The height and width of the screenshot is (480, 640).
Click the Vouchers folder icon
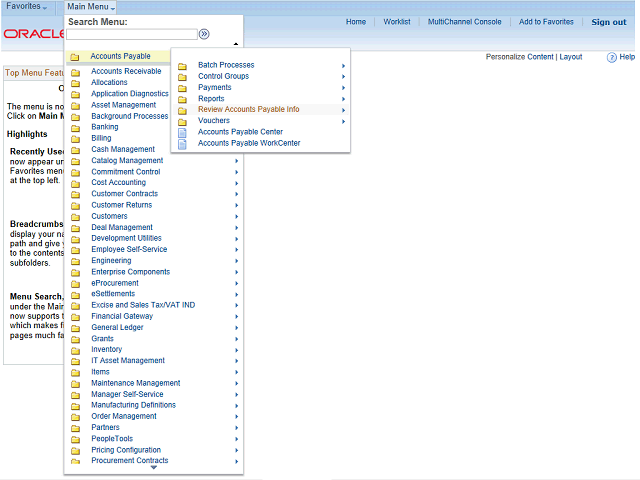click(x=182, y=121)
